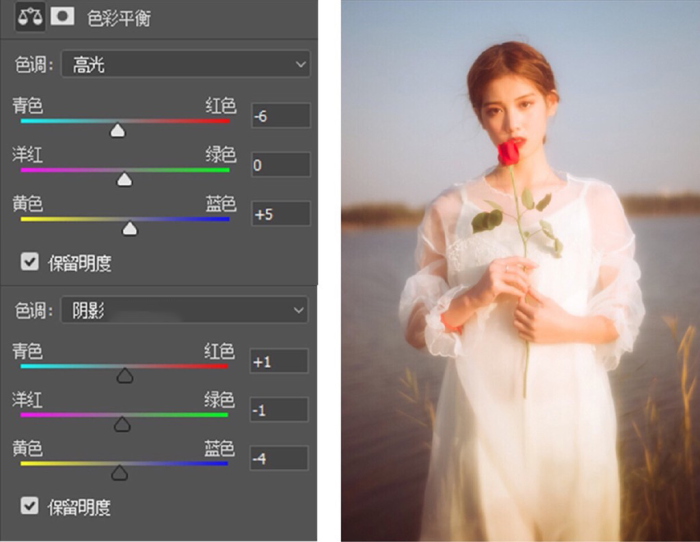
Task: Click the highlights yellow-blue field showing +5
Action: (281, 214)
